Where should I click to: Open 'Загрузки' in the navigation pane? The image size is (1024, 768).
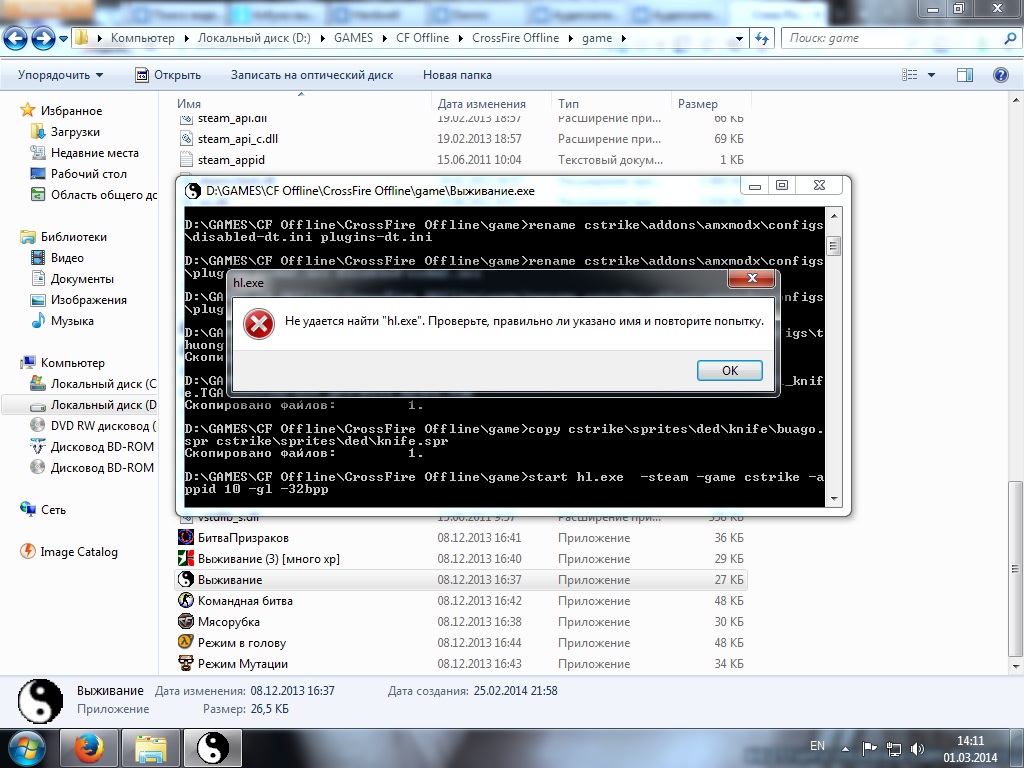[75, 132]
